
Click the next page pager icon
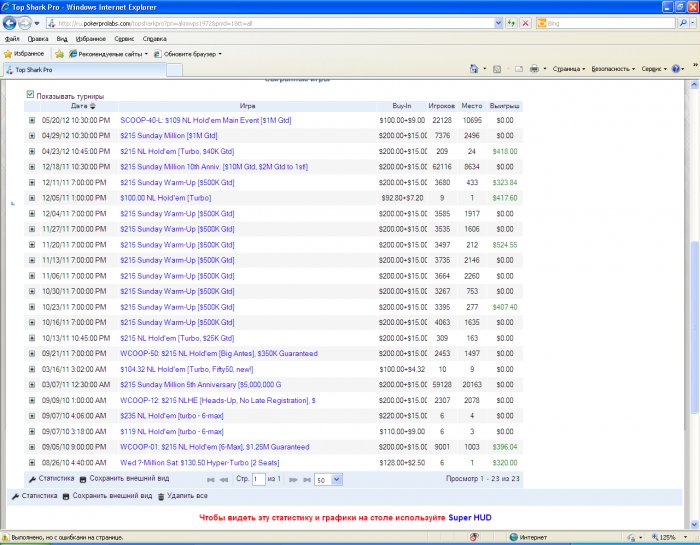click(x=293, y=480)
